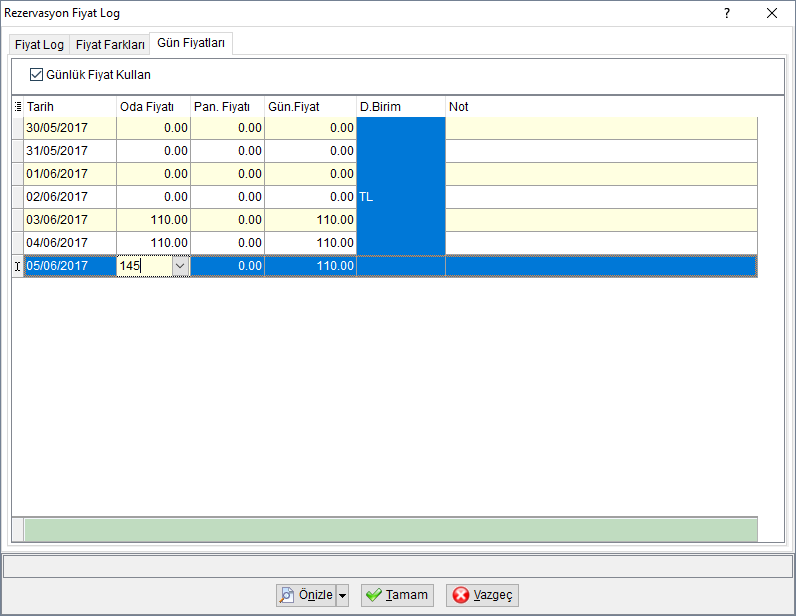796x616 pixels.
Task: Toggle the Günlük Fiyat Kullan checkbox
Action: coord(36,75)
